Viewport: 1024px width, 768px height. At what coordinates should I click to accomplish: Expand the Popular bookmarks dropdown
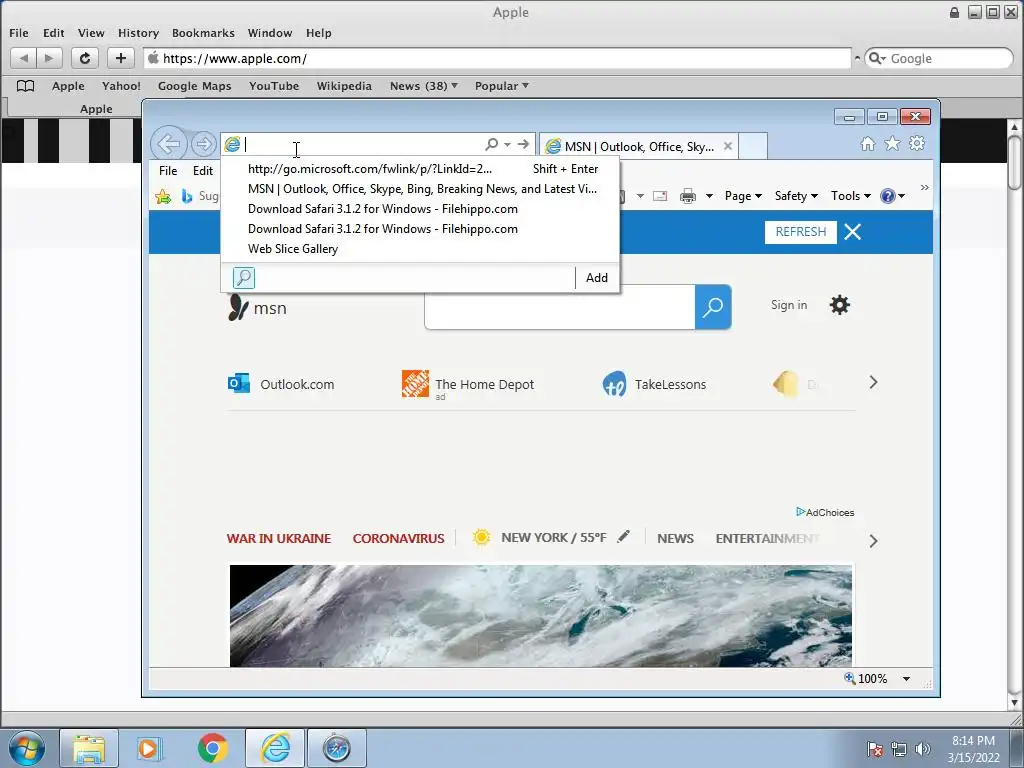[502, 86]
